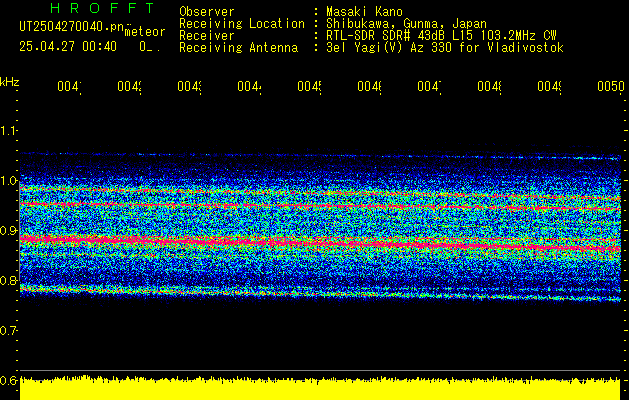Click the 3el Yagi Az 330 Vladivostok text
Screen dimensions: 629x400
(445, 48)
